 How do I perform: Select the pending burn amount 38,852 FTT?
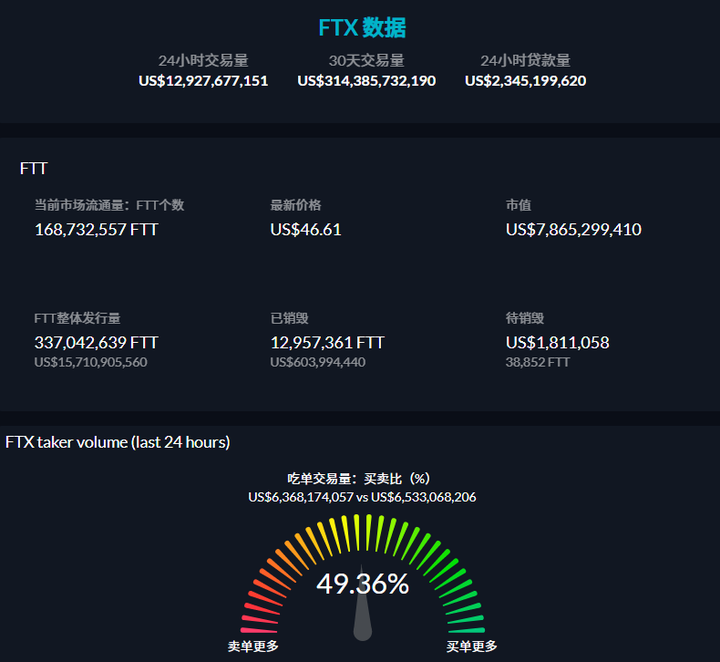[x=537, y=362]
